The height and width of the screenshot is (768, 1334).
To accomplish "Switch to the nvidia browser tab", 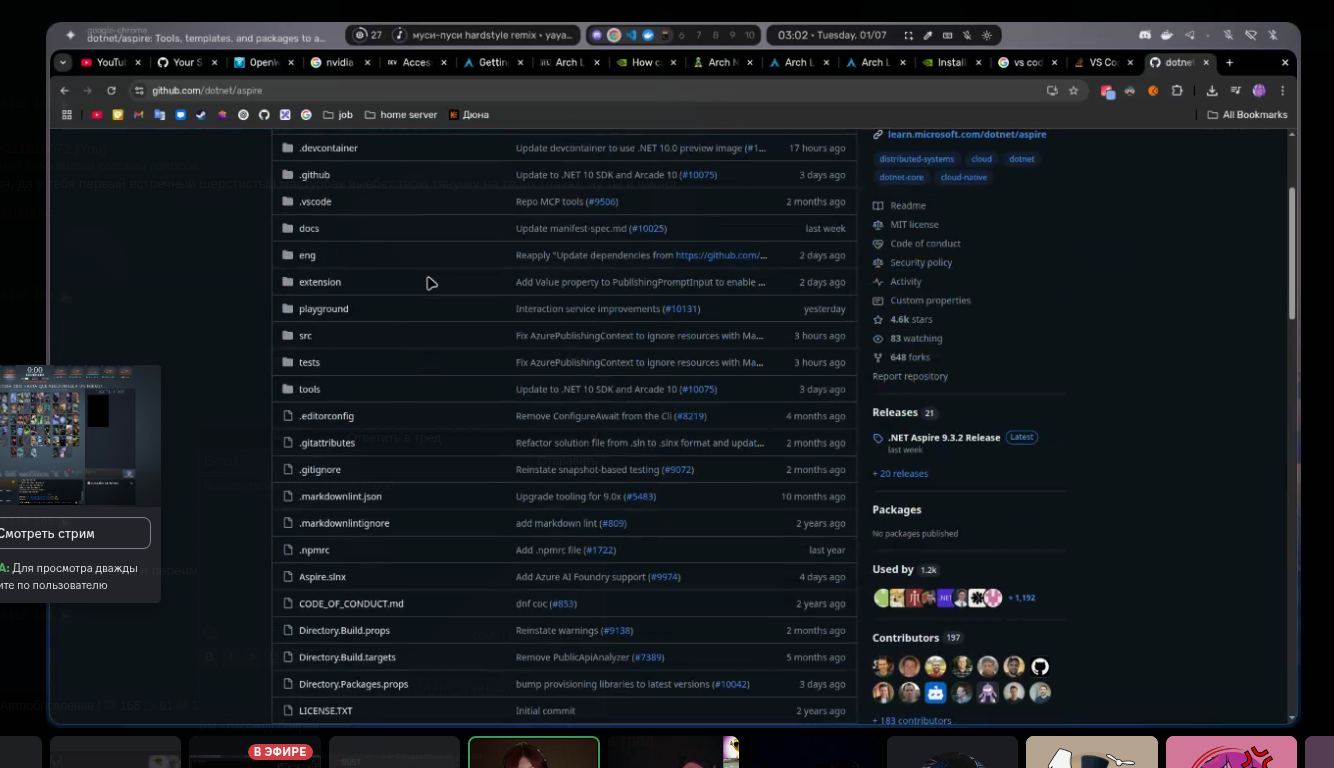I will pos(341,62).
